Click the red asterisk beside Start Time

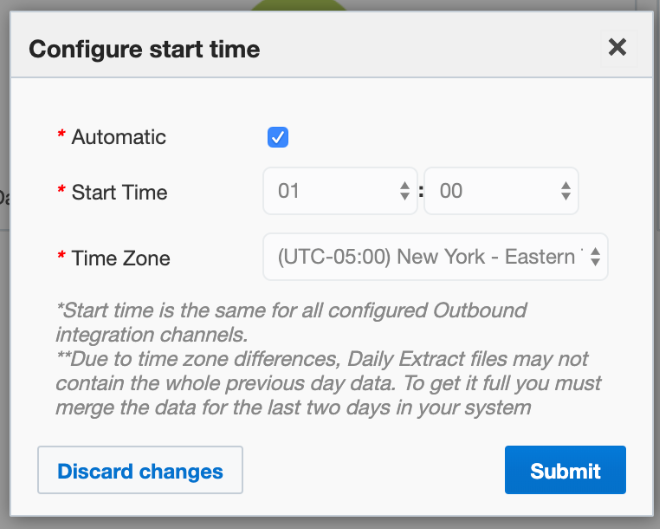[x=61, y=192]
